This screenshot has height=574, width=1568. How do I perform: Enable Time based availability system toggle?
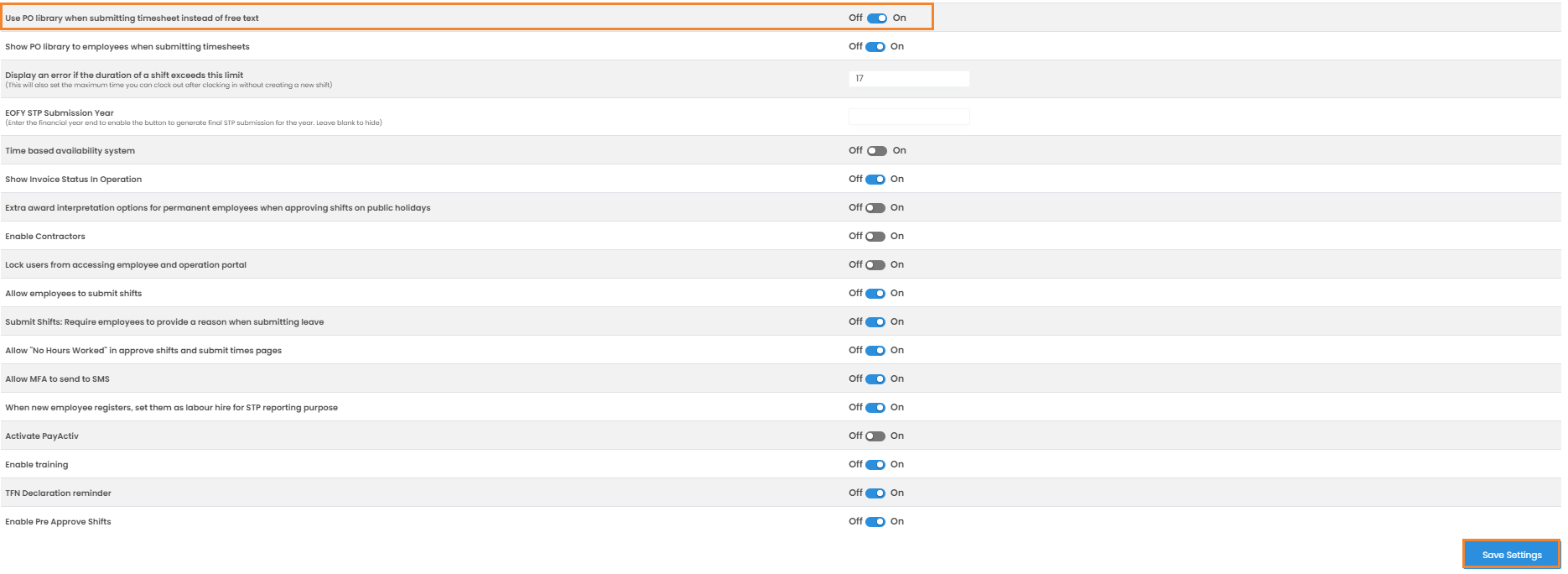pyautogui.click(x=877, y=151)
